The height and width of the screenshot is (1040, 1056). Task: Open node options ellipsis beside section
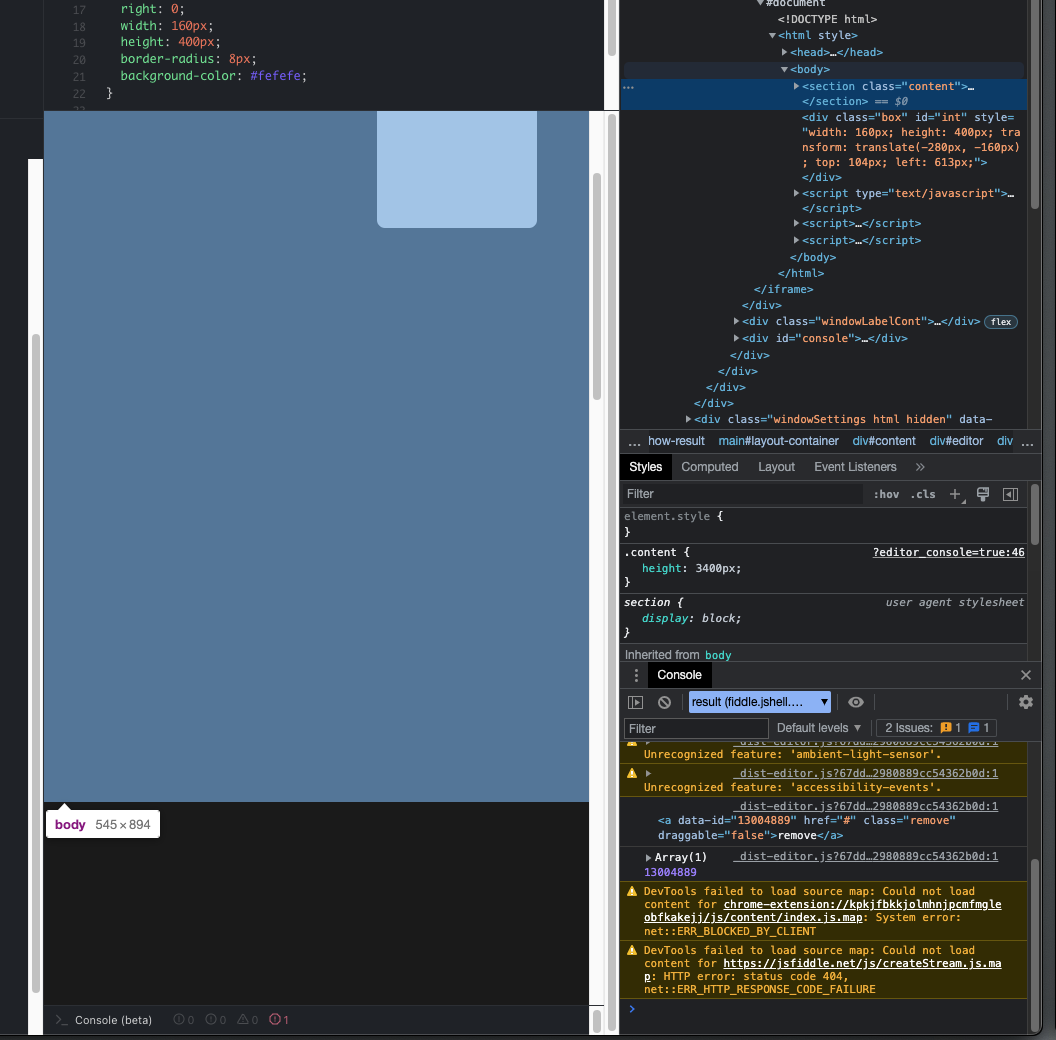[x=628, y=87]
